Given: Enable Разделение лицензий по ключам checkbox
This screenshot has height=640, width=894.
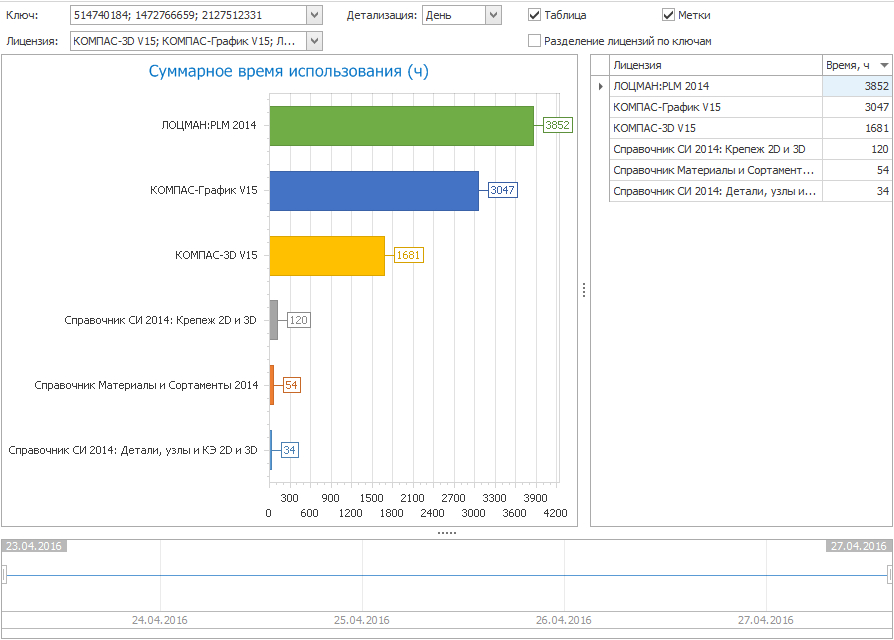Looking at the screenshot, I should point(535,41).
